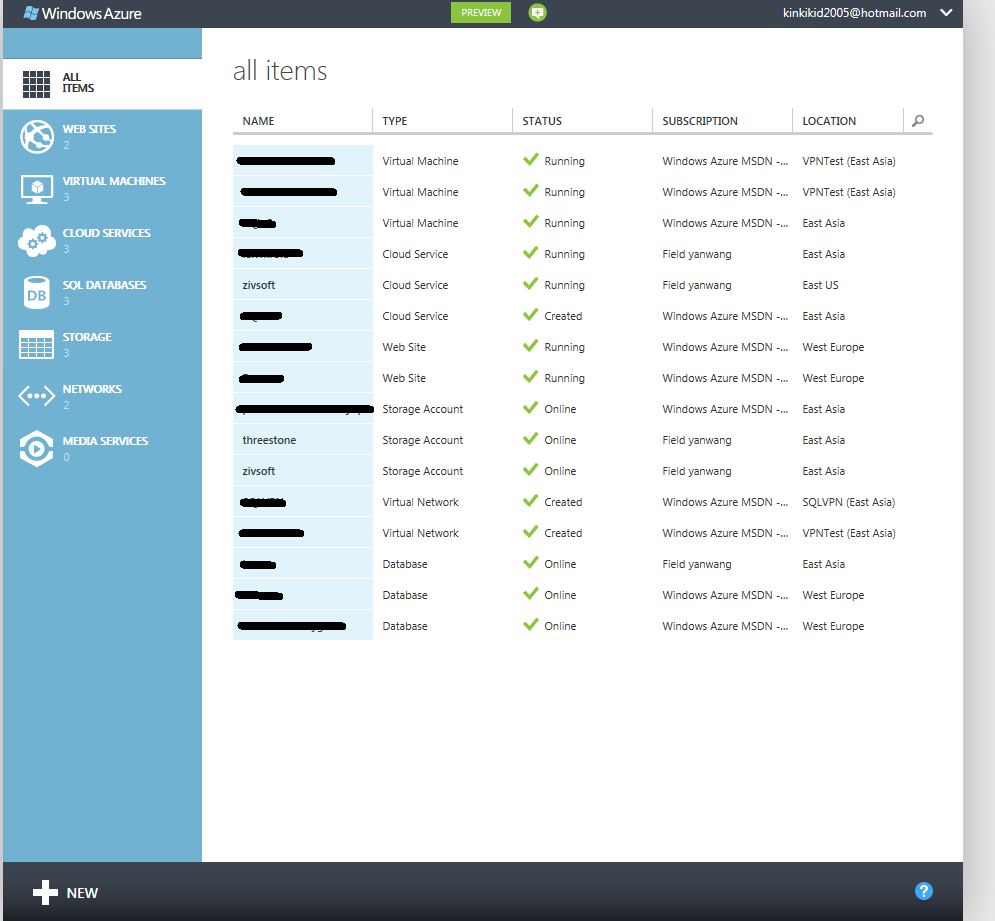
Task: Click the Online checkmark in threestone row
Action: 530,438
